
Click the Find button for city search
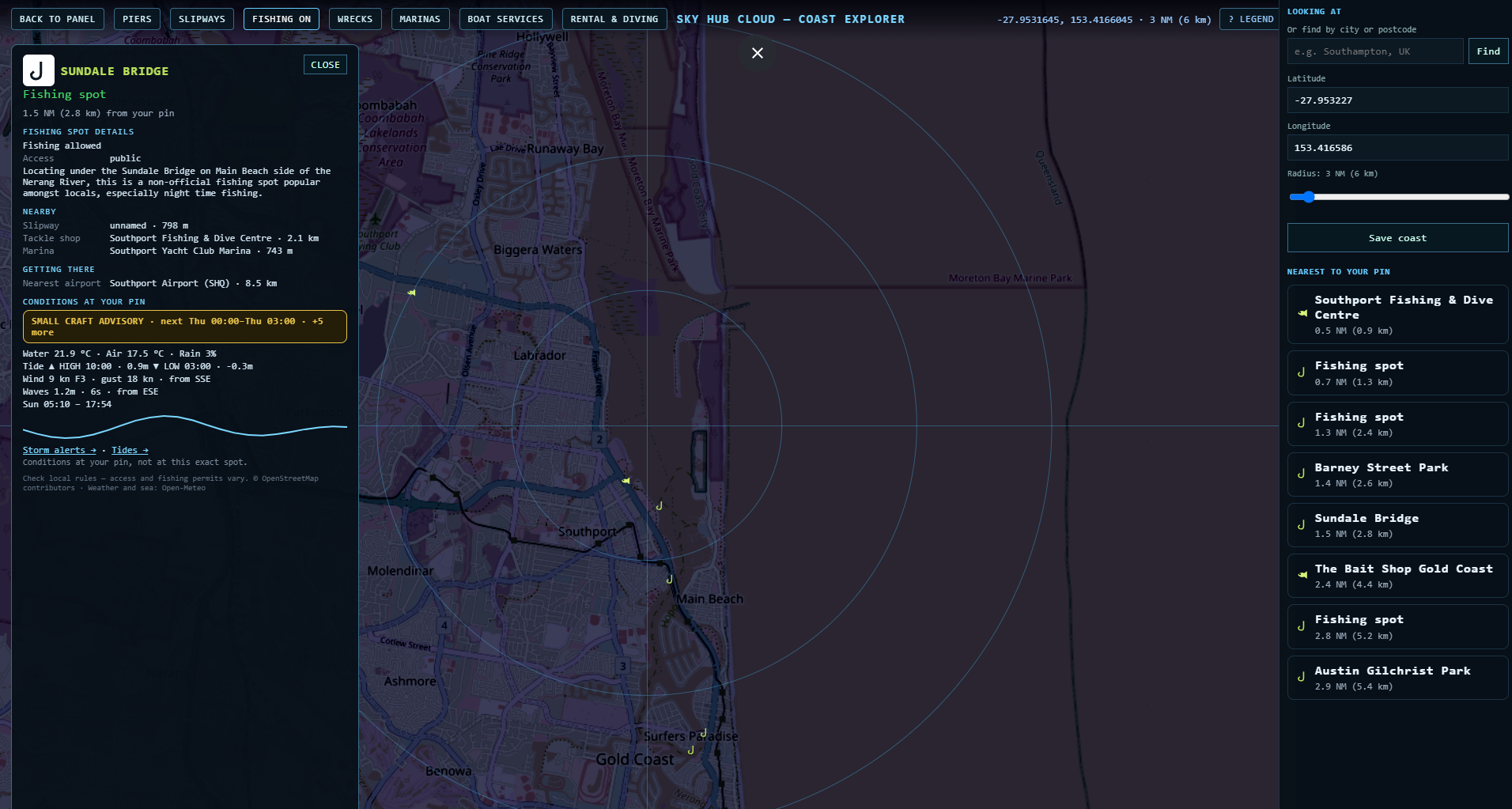coord(1488,51)
